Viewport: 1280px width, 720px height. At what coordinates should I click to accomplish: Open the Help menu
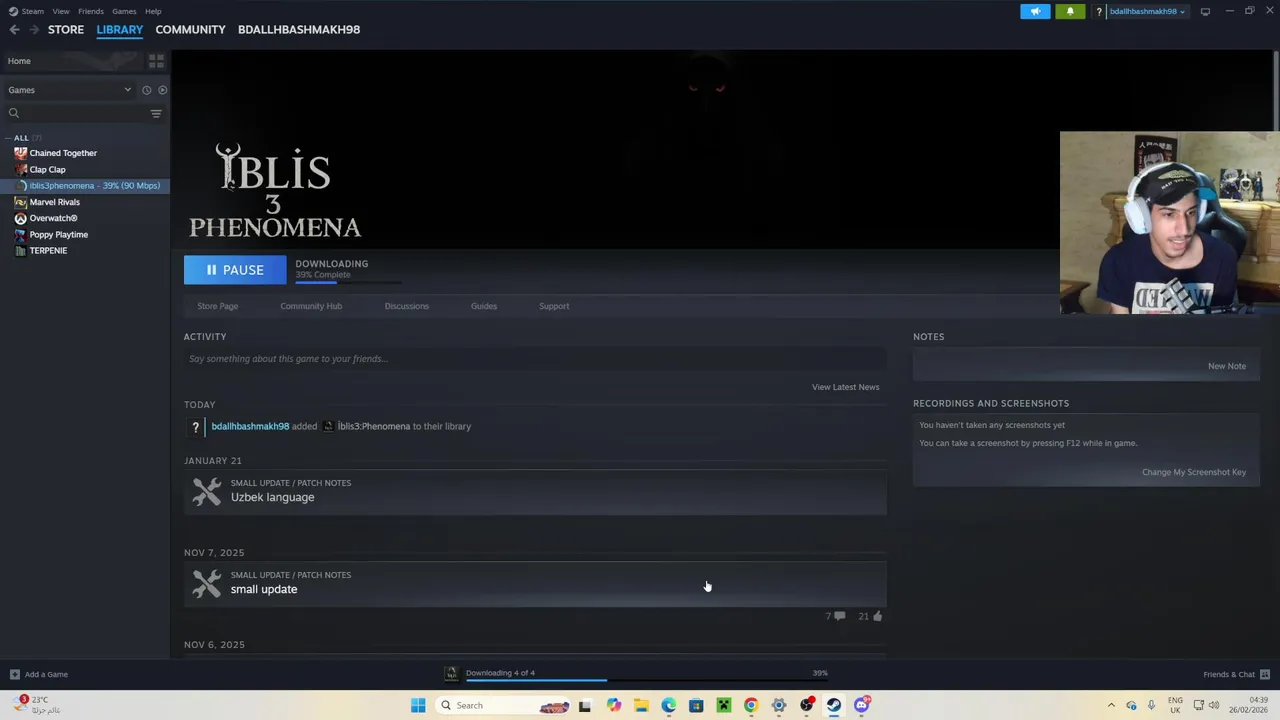click(x=153, y=11)
